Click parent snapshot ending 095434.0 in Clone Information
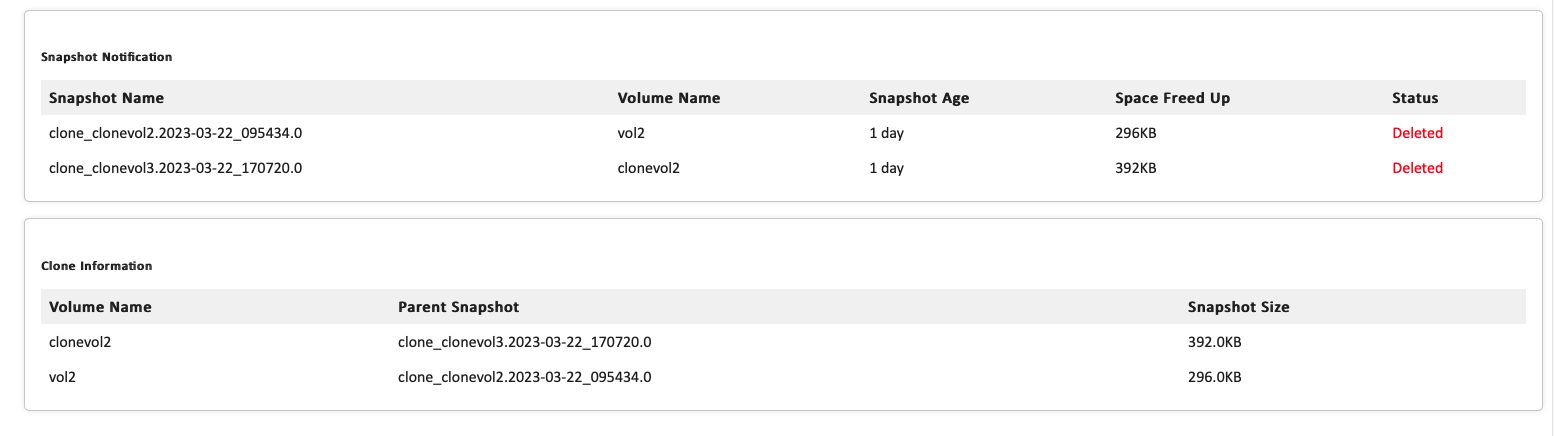Screen dimensions: 1554x436 [x=524, y=377]
